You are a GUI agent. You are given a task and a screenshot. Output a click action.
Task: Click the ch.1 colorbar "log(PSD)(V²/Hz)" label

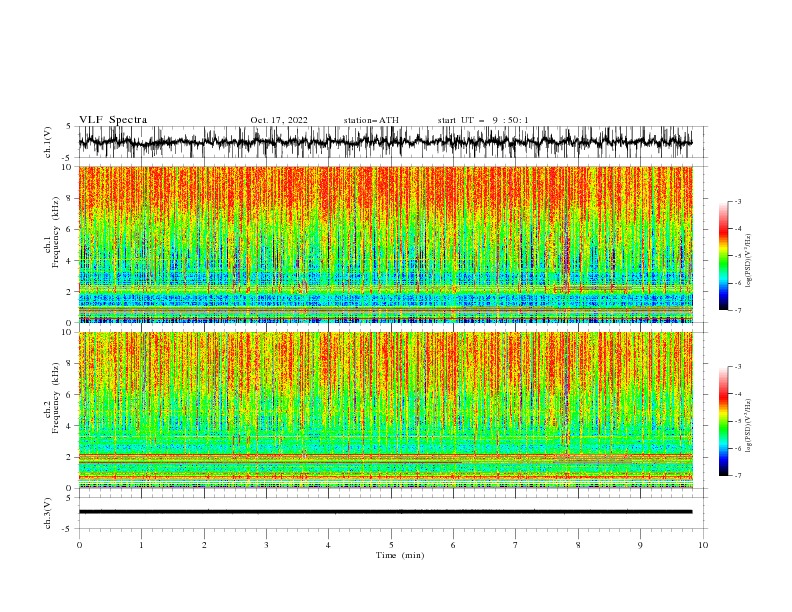click(x=750, y=261)
